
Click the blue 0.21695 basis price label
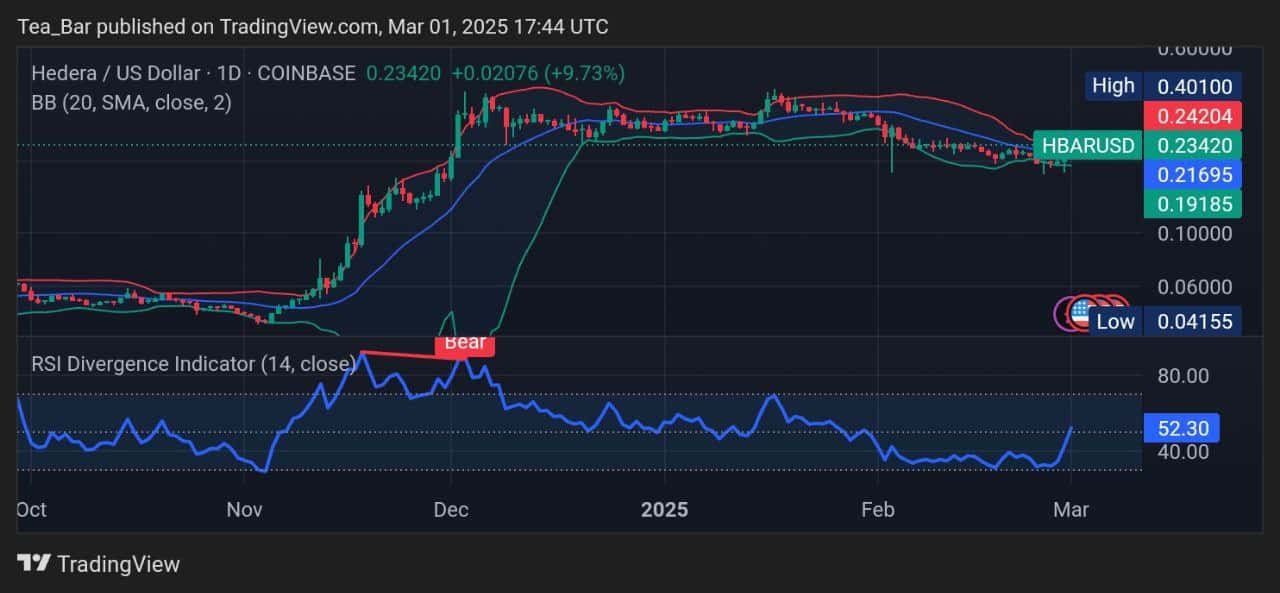click(1193, 175)
